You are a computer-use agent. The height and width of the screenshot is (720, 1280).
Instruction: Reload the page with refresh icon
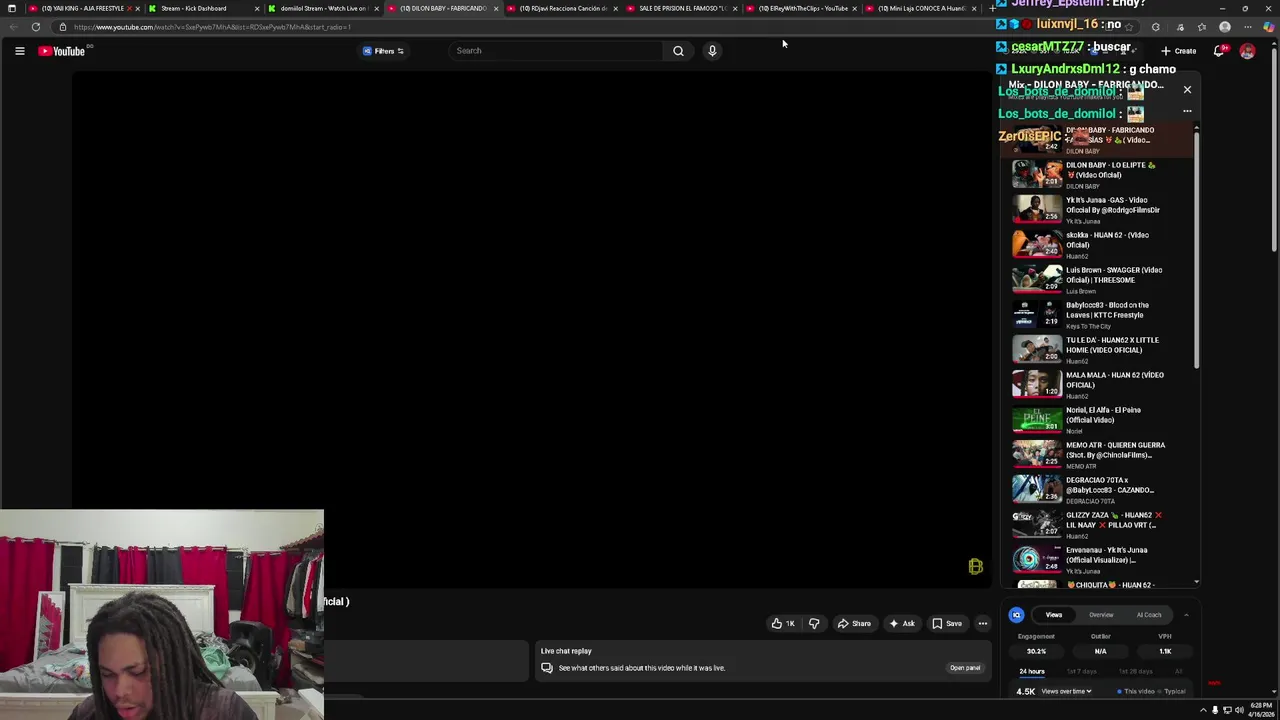point(36,27)
